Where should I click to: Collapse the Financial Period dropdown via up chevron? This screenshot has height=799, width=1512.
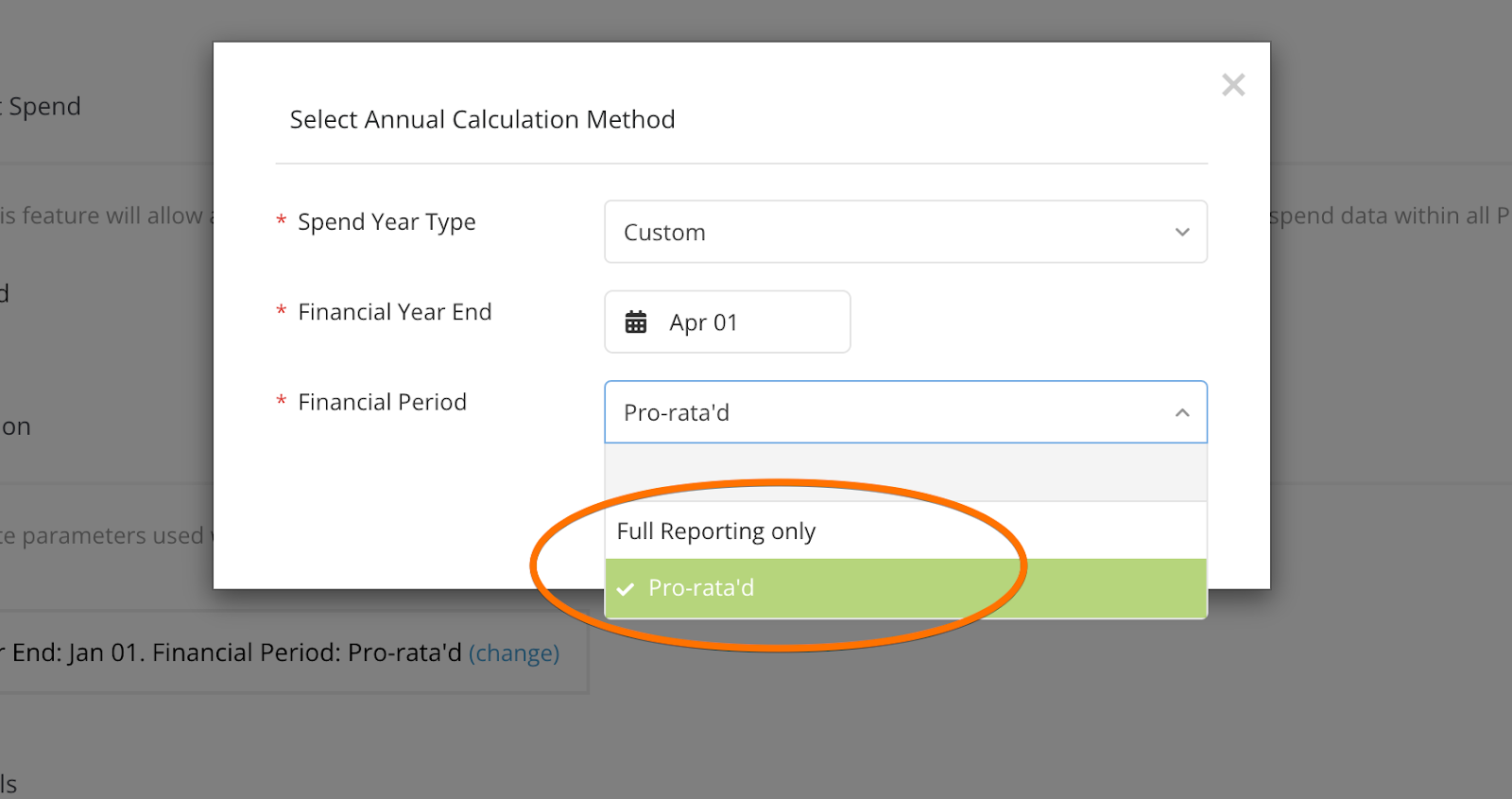click(1182, 412)
